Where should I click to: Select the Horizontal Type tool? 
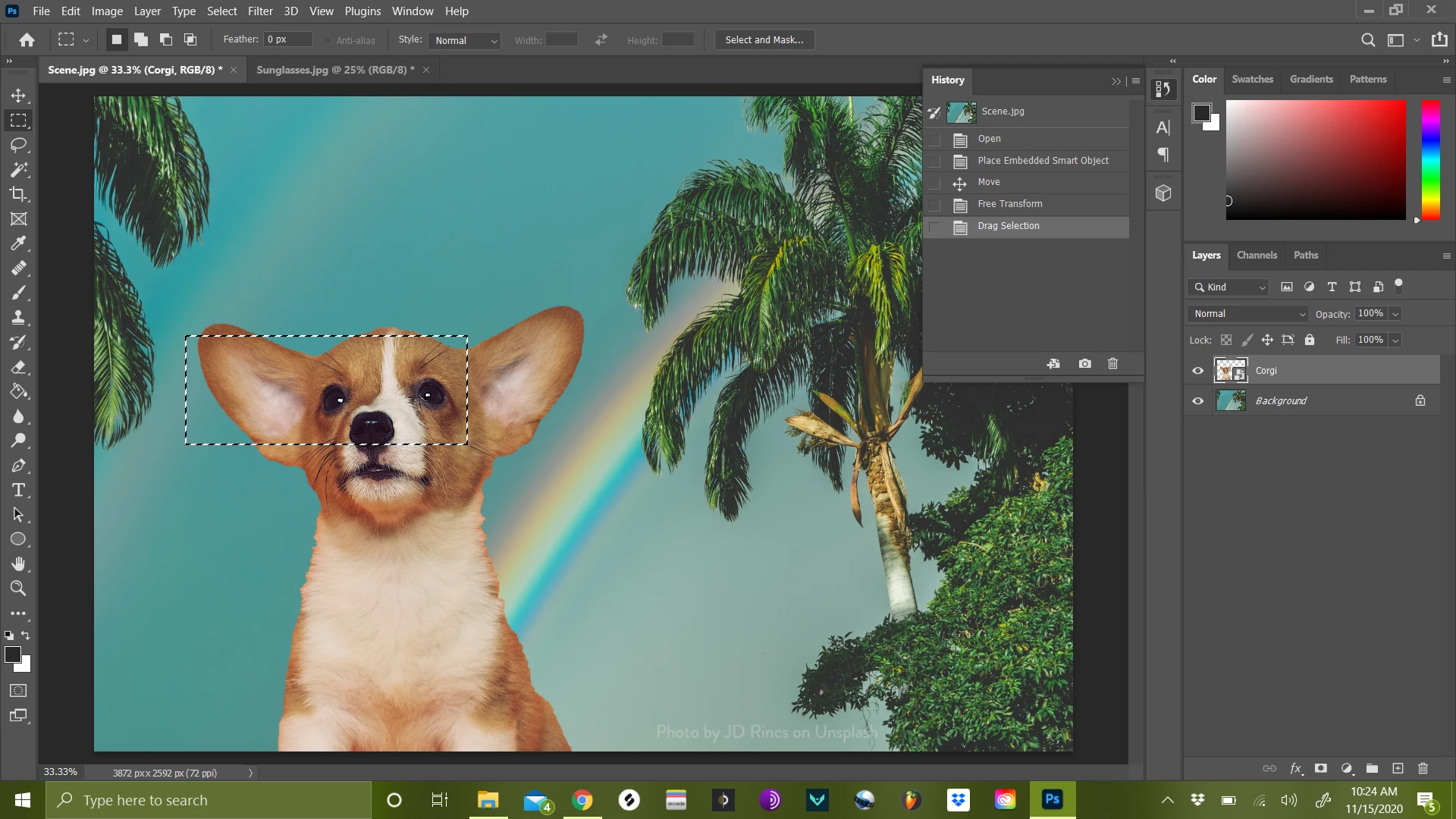point(18,490)
